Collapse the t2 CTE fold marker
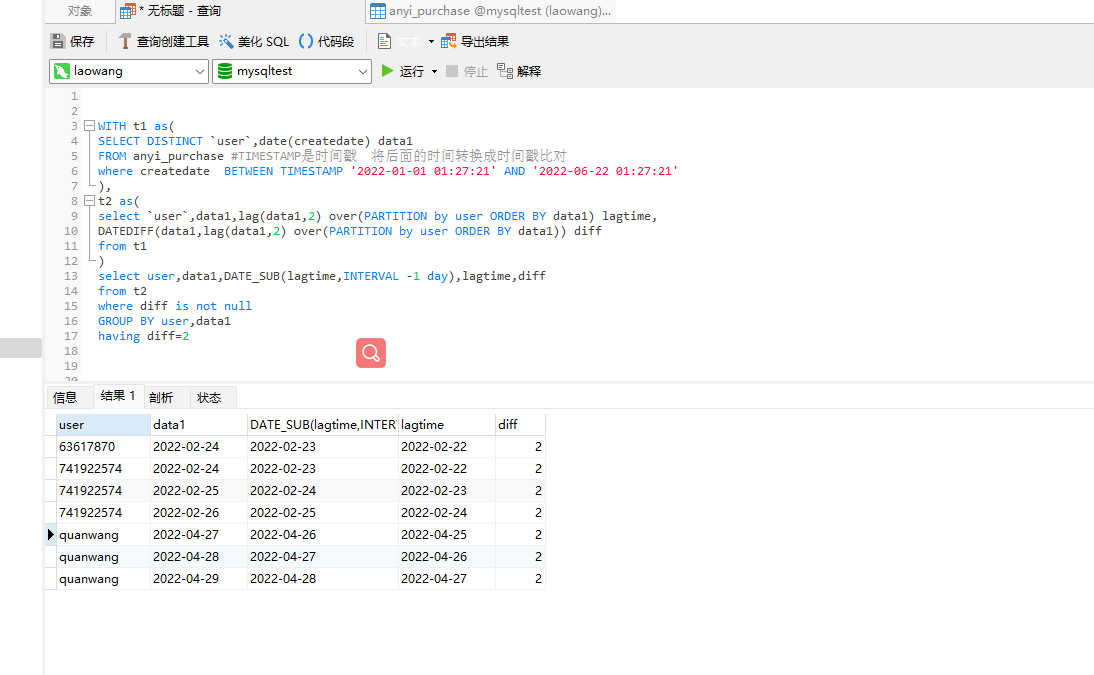Screen dimensions: 1094x675 [x=89, y=201]
